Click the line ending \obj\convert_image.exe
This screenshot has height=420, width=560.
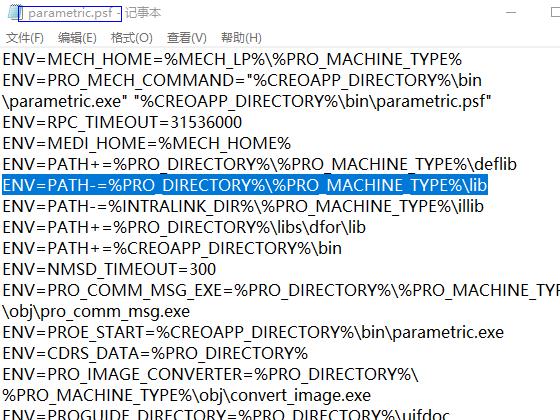tap(187, 396)
